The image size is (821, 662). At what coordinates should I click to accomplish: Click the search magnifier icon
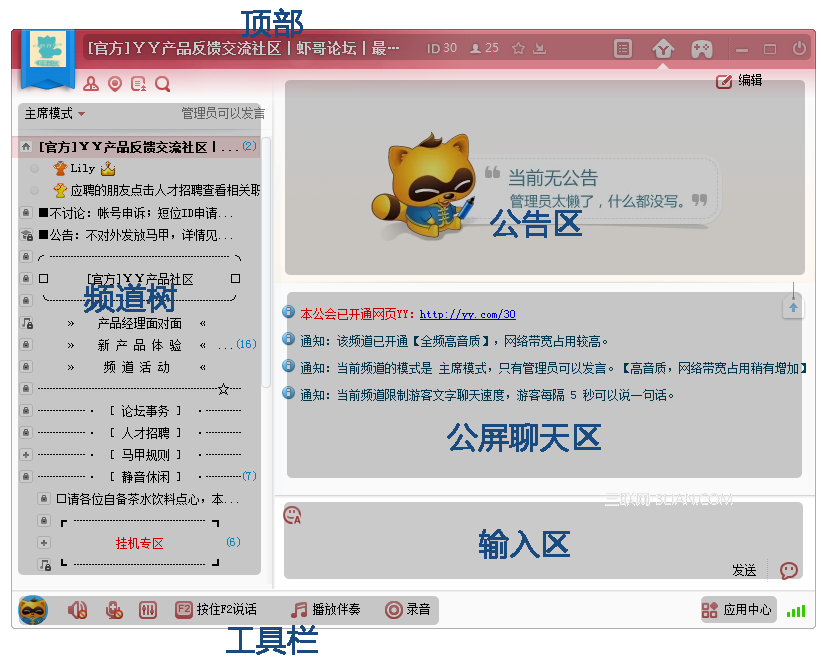[162, 84]
